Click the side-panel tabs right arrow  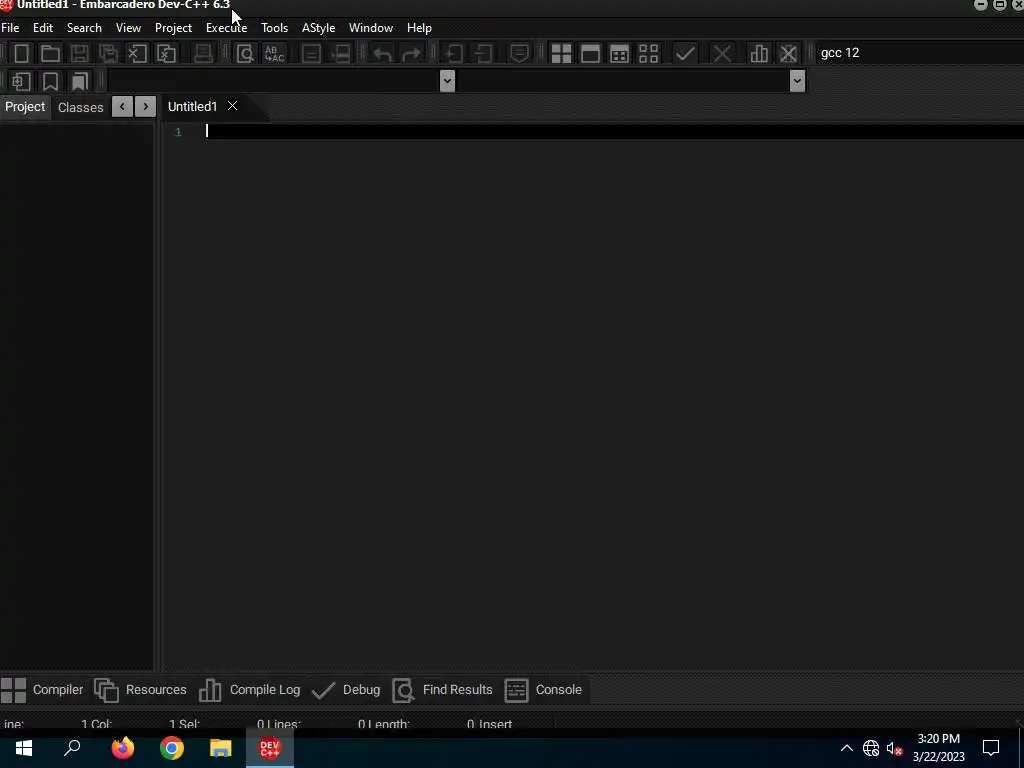[146, 106]
